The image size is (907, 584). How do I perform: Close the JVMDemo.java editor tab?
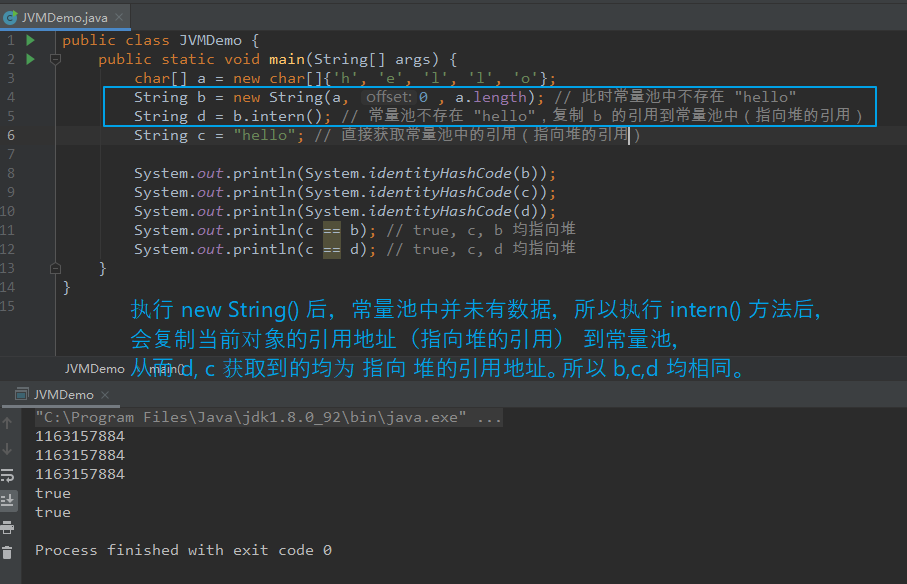tap(119, 17)
